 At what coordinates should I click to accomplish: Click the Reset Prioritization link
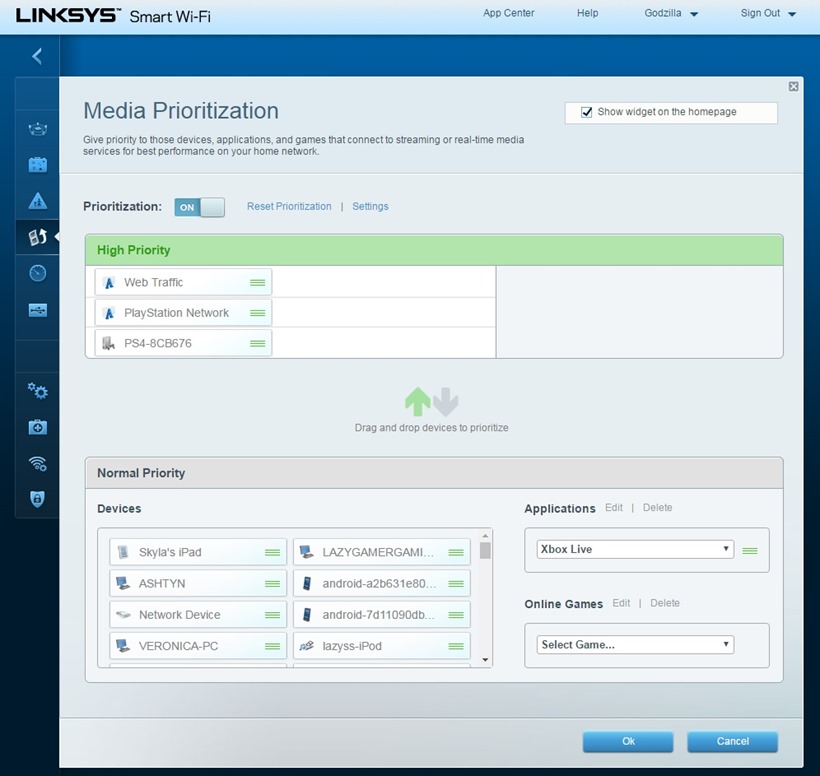[x=289, y=207]
